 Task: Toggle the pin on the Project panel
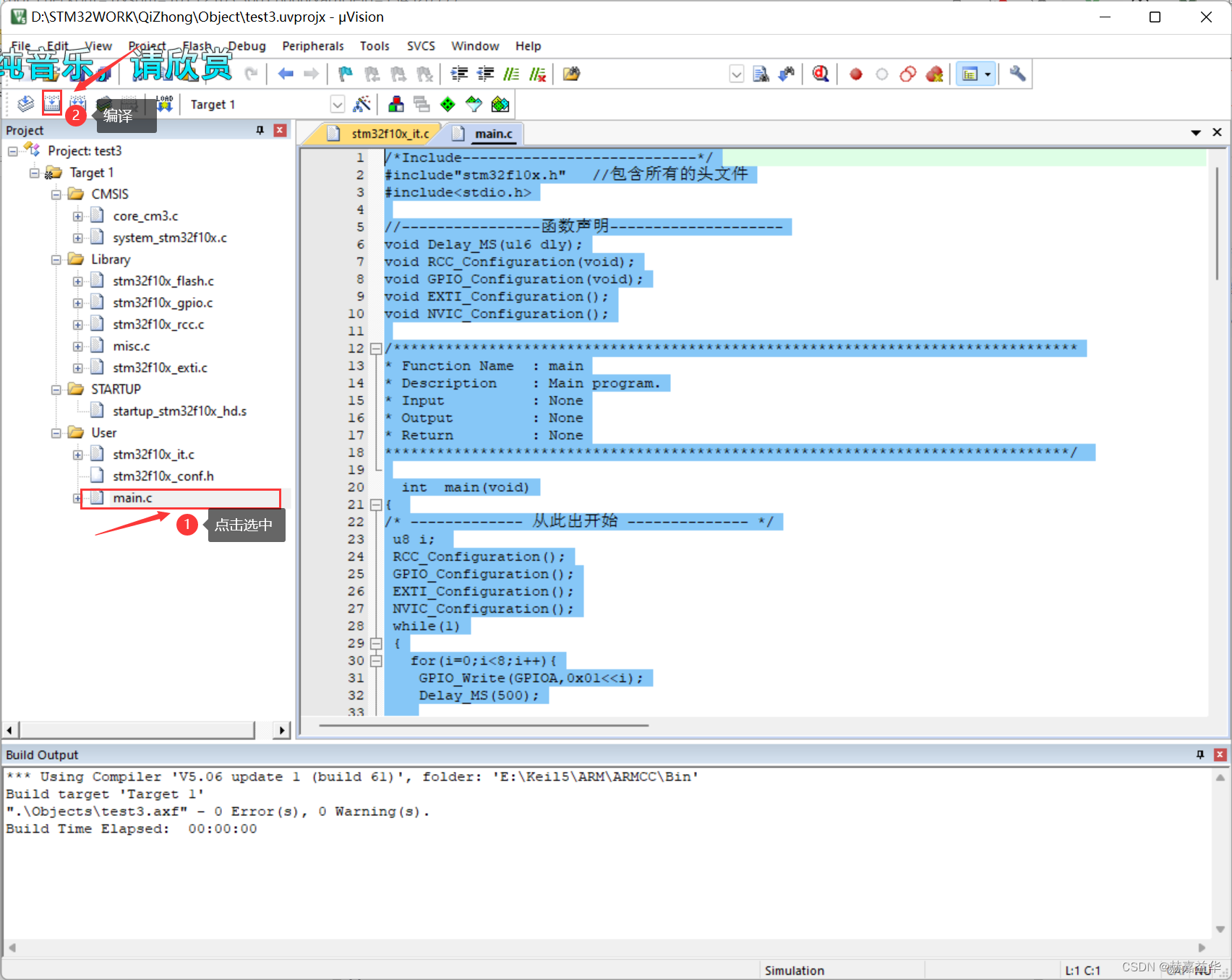click(x=260, y=130)
